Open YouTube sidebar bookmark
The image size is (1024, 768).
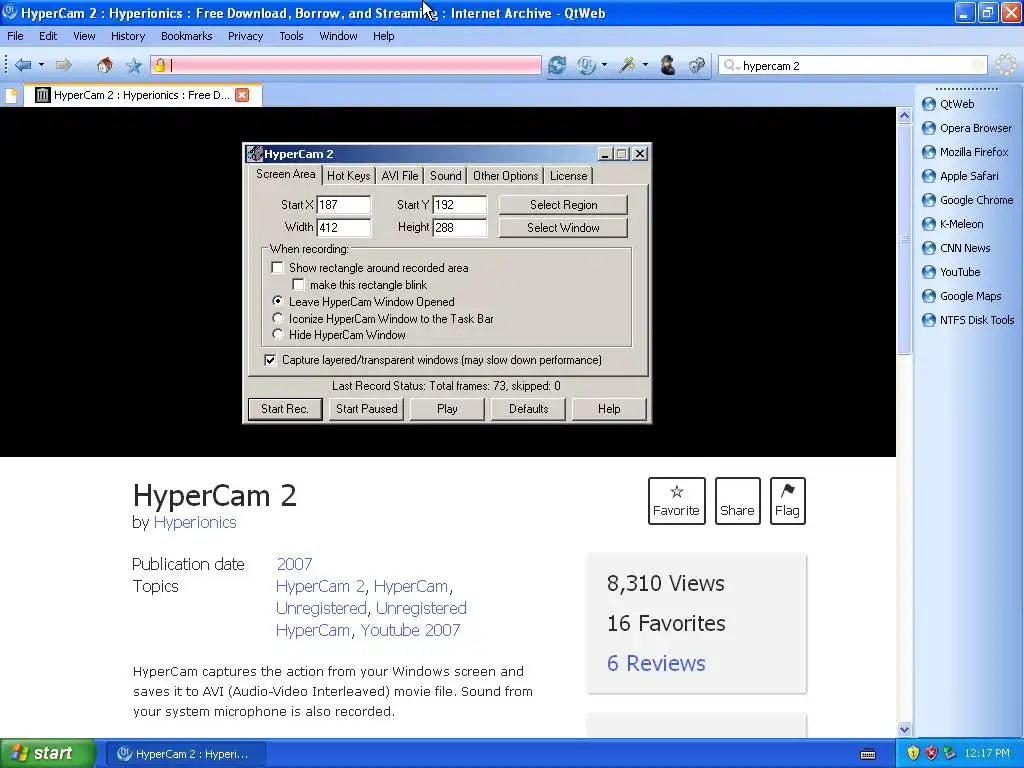[x=951, y=272]
